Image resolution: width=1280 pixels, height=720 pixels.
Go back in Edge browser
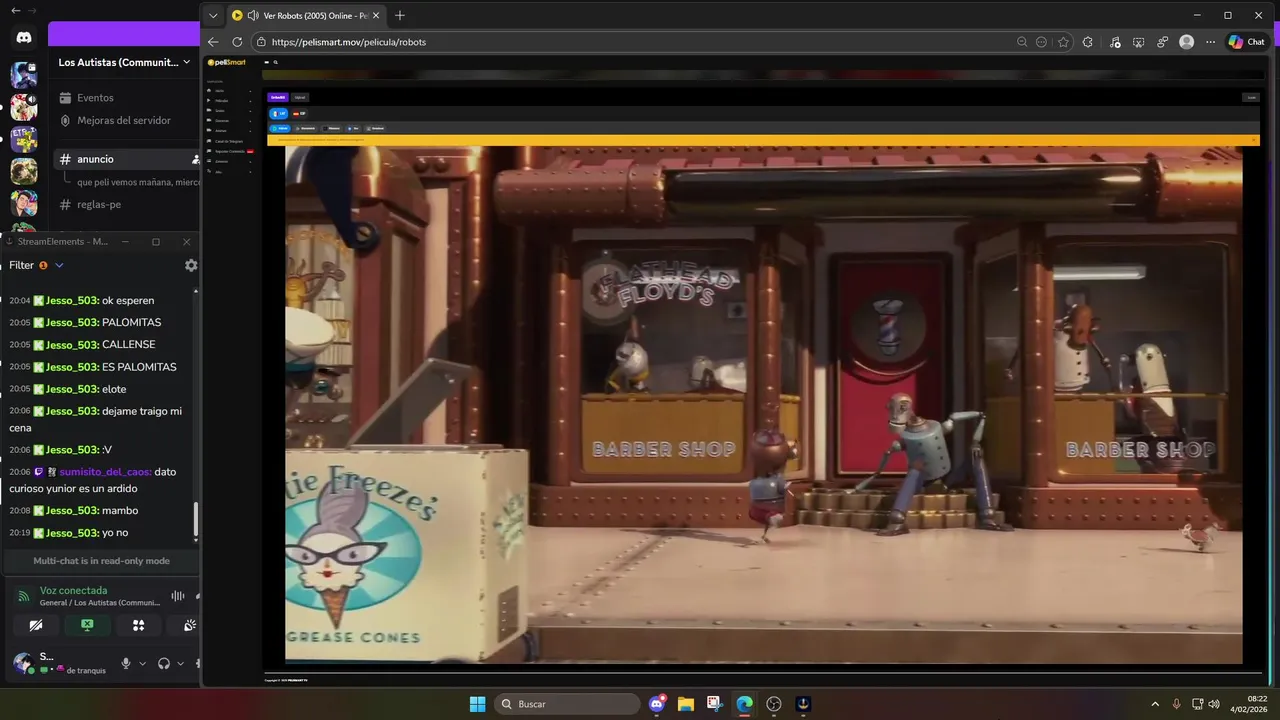point(213,42)
